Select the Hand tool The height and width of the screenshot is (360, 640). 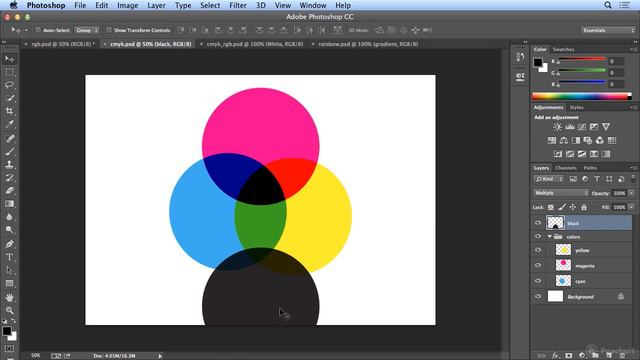(x=9, y=298)
